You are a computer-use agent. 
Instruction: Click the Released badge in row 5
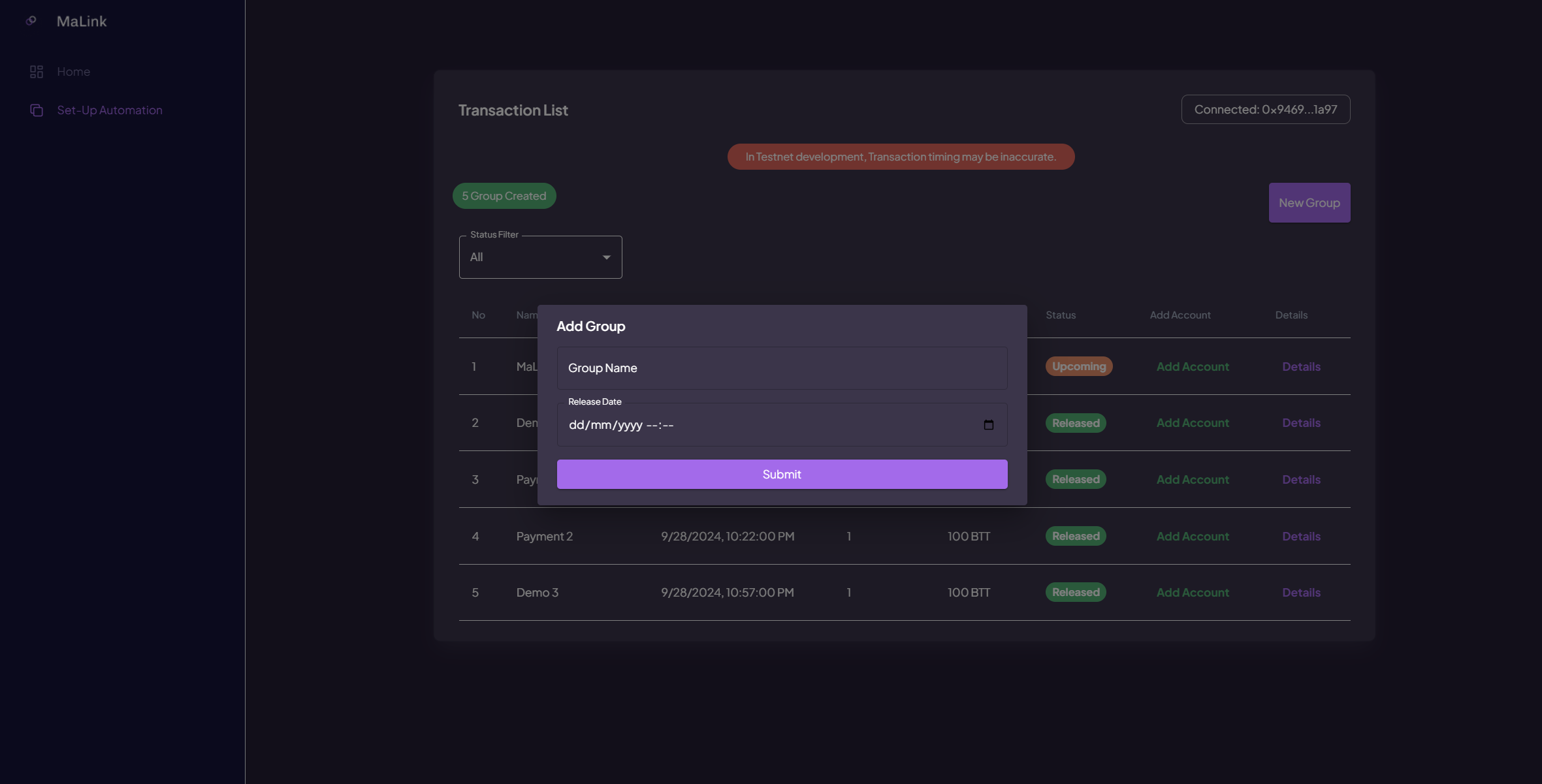click(1075, 592)
